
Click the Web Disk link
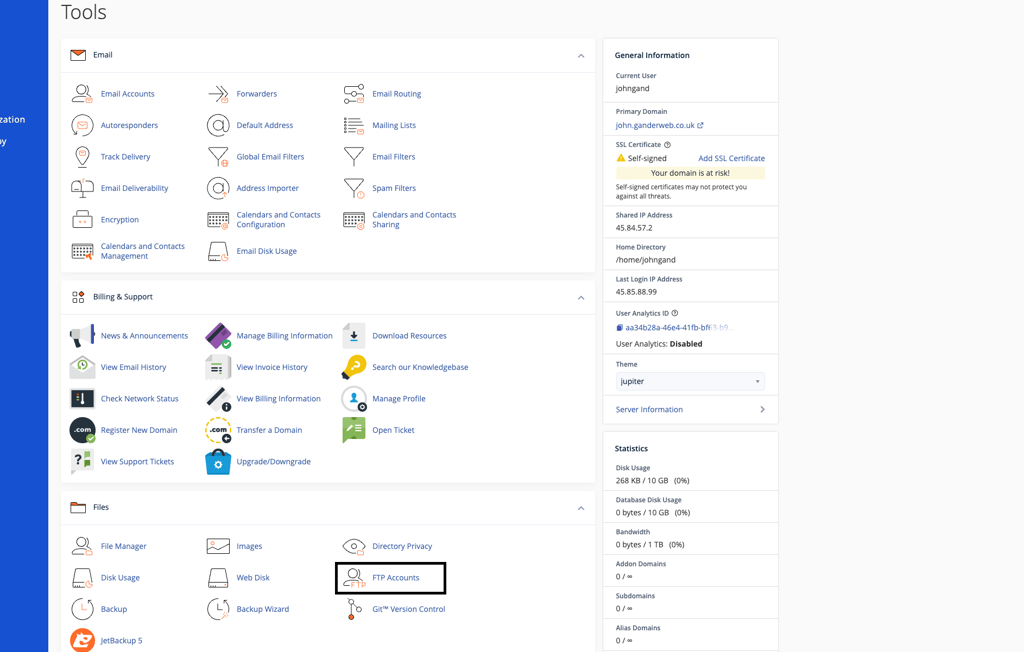coord(253,578)
